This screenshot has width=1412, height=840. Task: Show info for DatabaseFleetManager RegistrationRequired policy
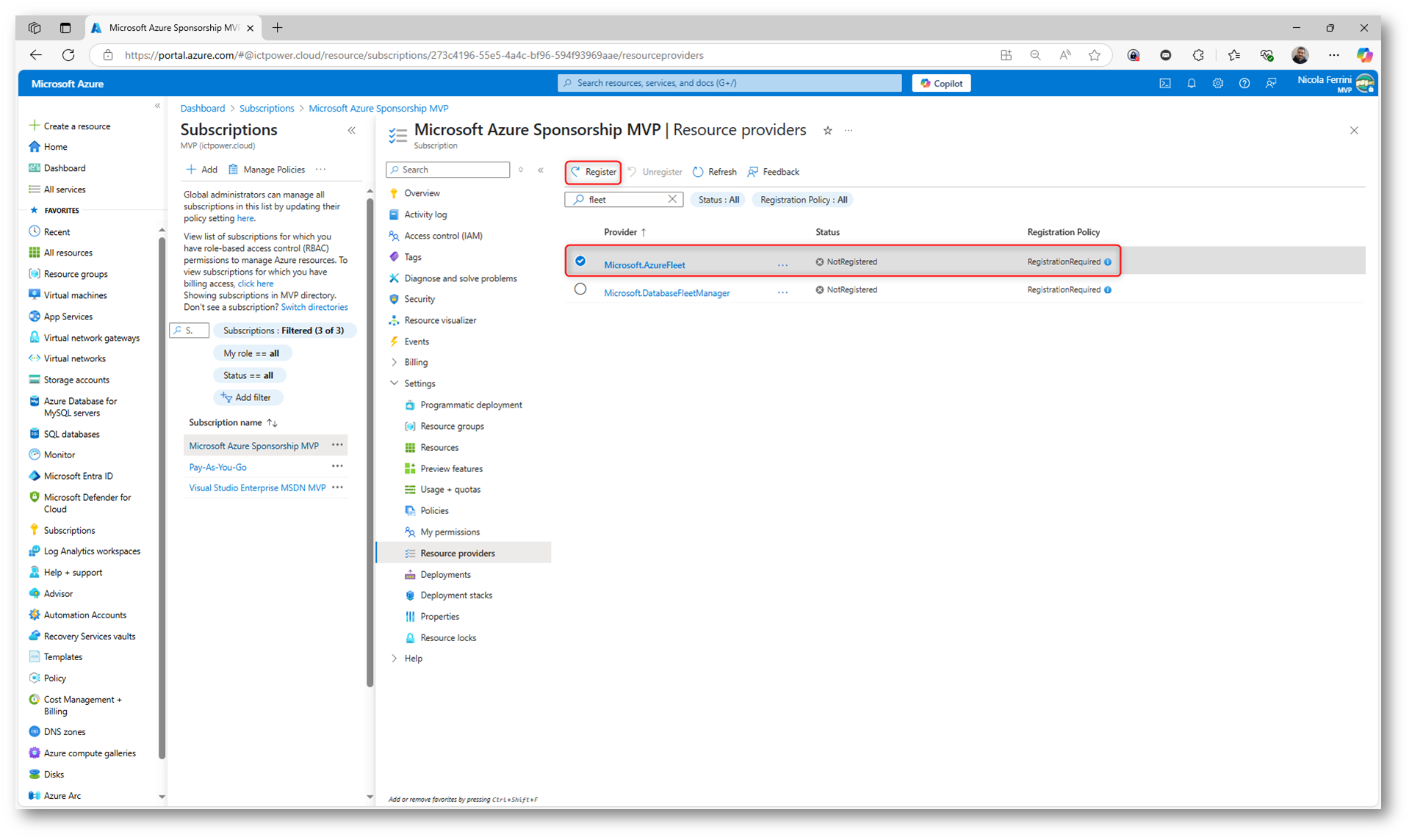[x=1108, y=290]
